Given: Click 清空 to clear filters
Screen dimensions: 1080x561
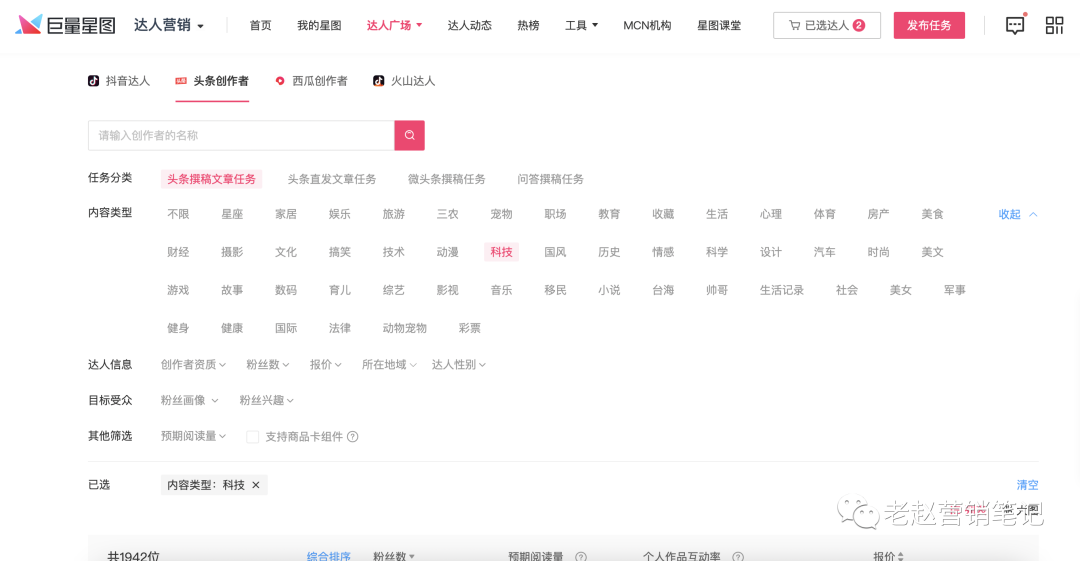Looking at the screenshot, I should coord(1027,485).
